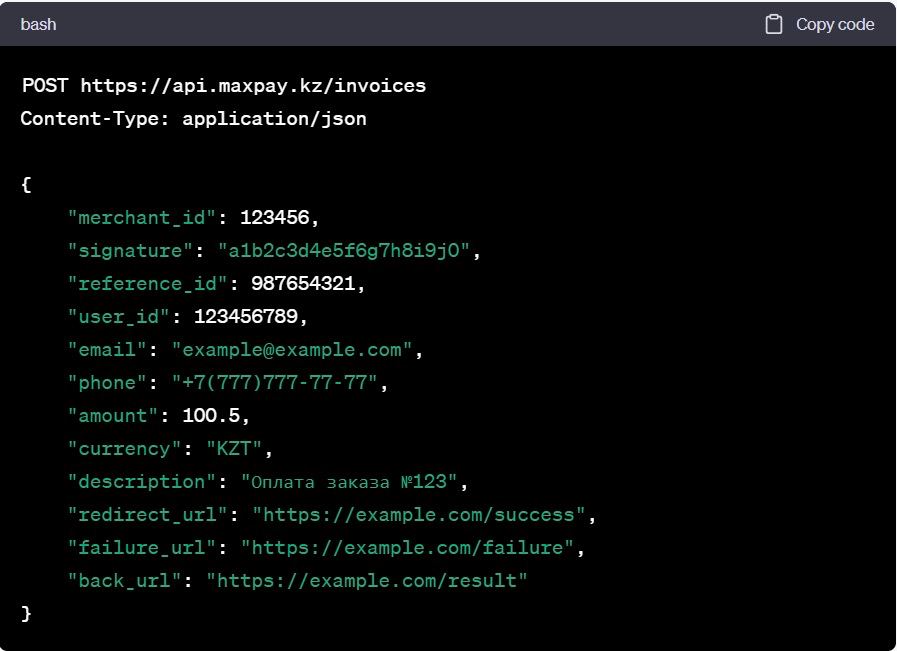Click the closing curly brace

(26, 614)
